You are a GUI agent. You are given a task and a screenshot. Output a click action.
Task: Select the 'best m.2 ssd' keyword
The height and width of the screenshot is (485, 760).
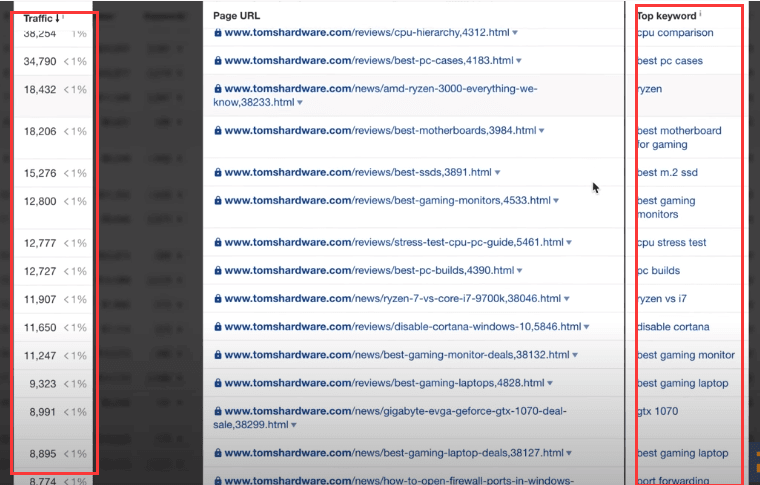pyautogui.click(x=667, y=172)
